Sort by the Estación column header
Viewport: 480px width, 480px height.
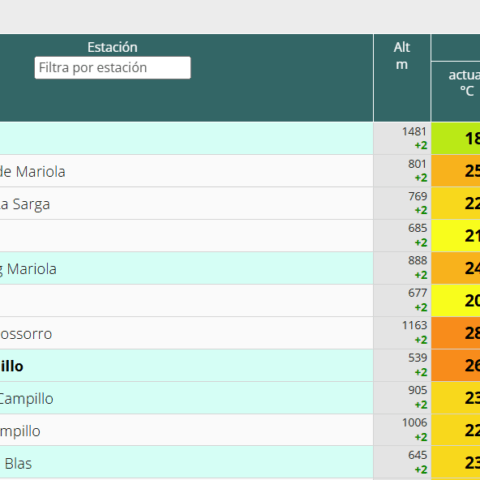(112, 47)
